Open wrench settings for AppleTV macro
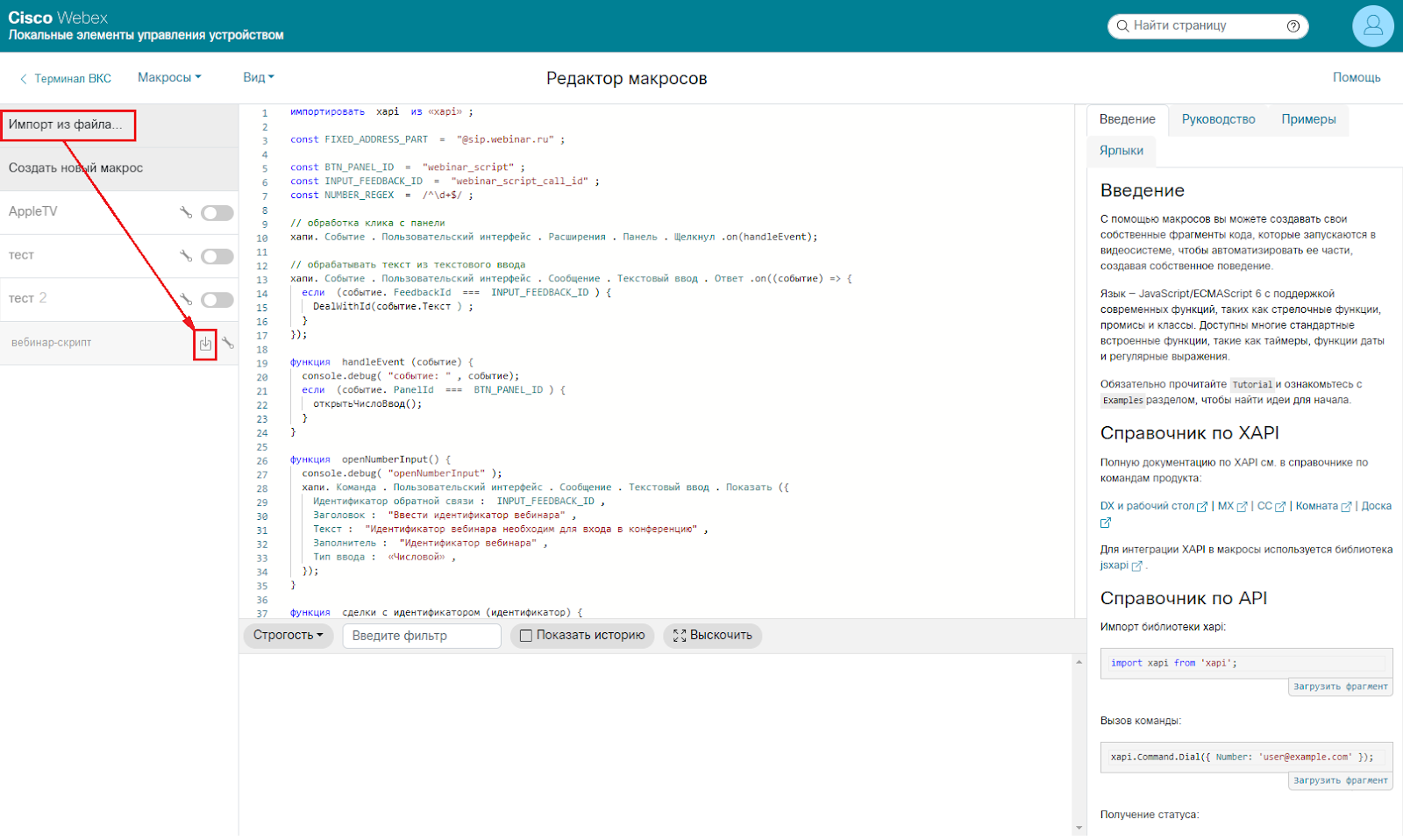Viewport: 1403px width, 840px height. 186,212
